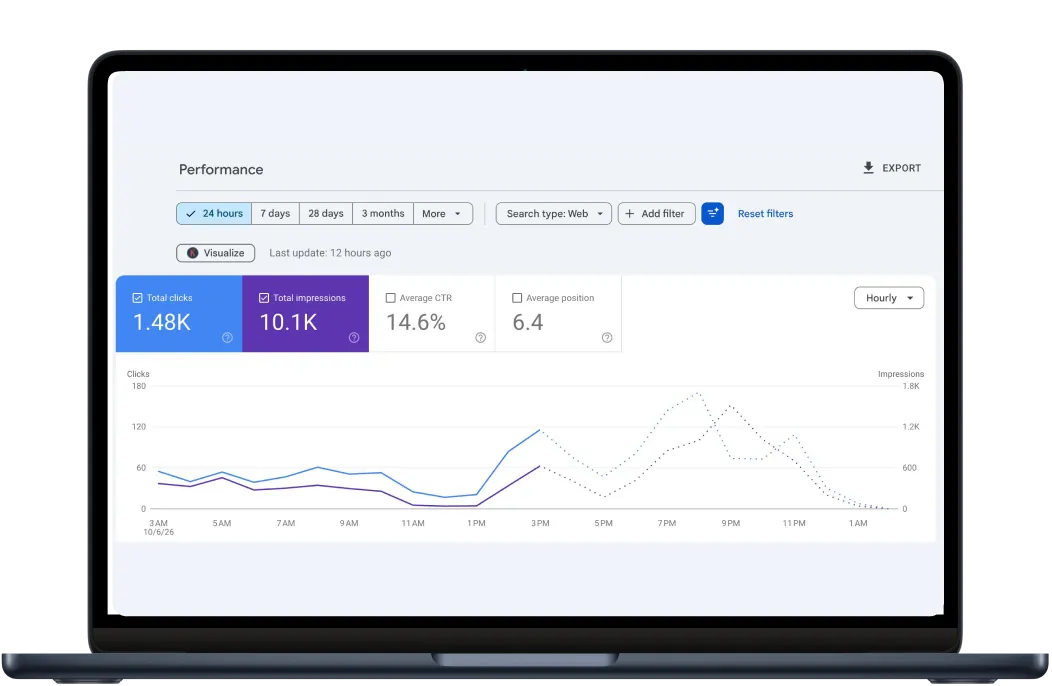Click the round icon inside Visualize button
This screenshot has width=1052, height=686.
(x=193, y=253)
